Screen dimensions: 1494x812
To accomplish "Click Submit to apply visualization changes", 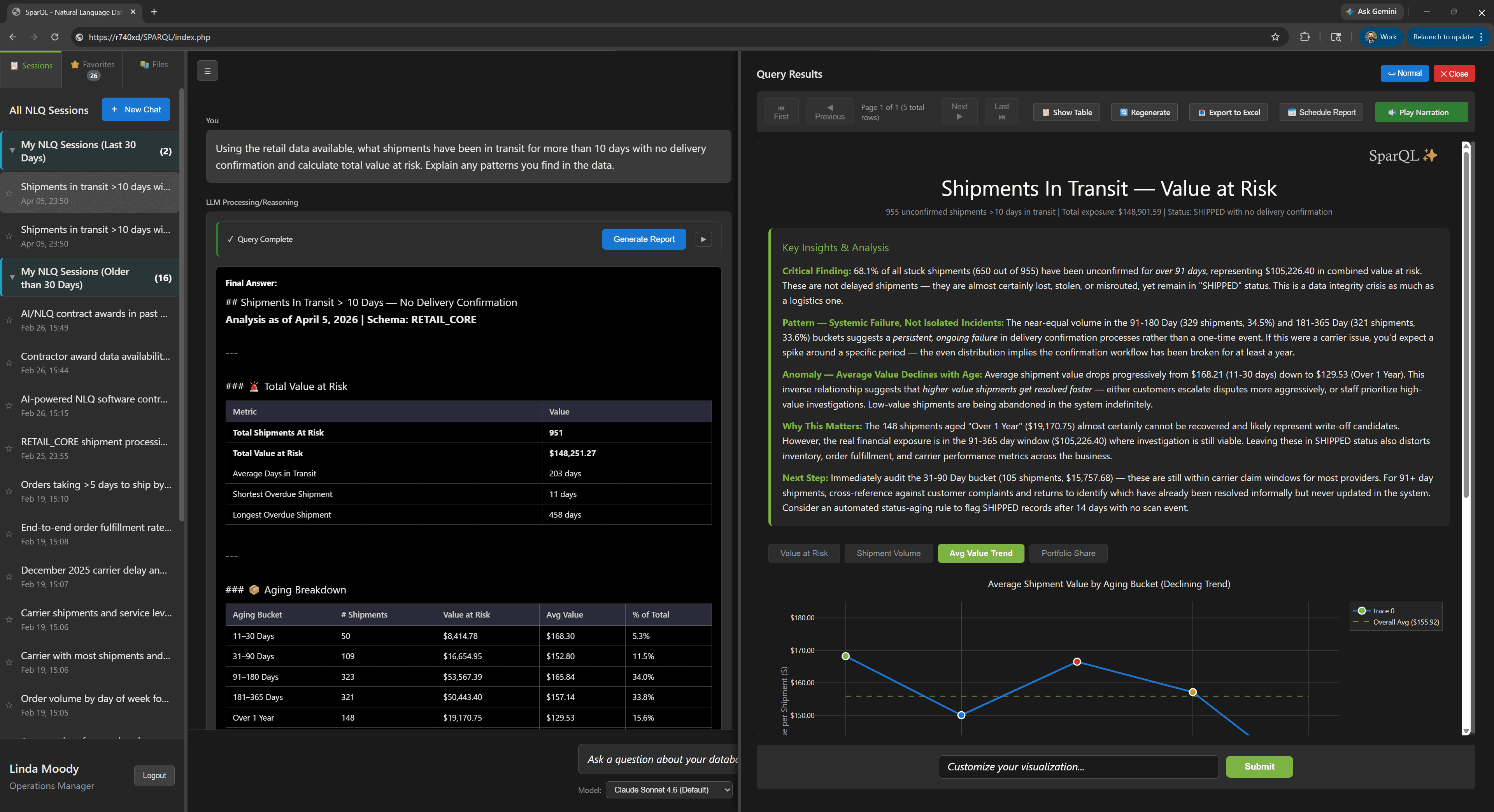I will 1259,766.
